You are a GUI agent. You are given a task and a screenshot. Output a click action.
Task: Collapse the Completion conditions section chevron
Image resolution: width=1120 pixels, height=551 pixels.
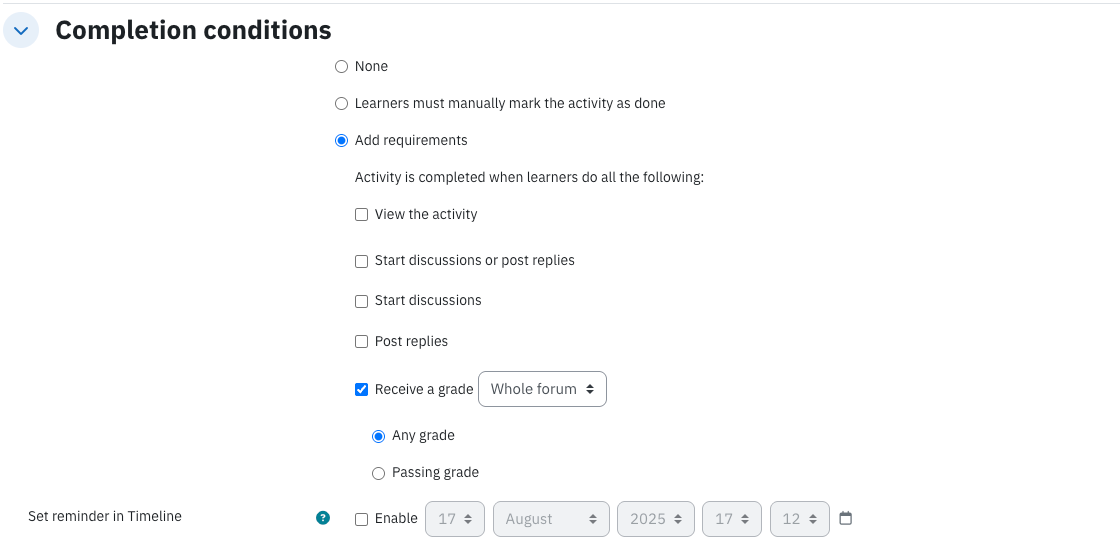point(21,31)
